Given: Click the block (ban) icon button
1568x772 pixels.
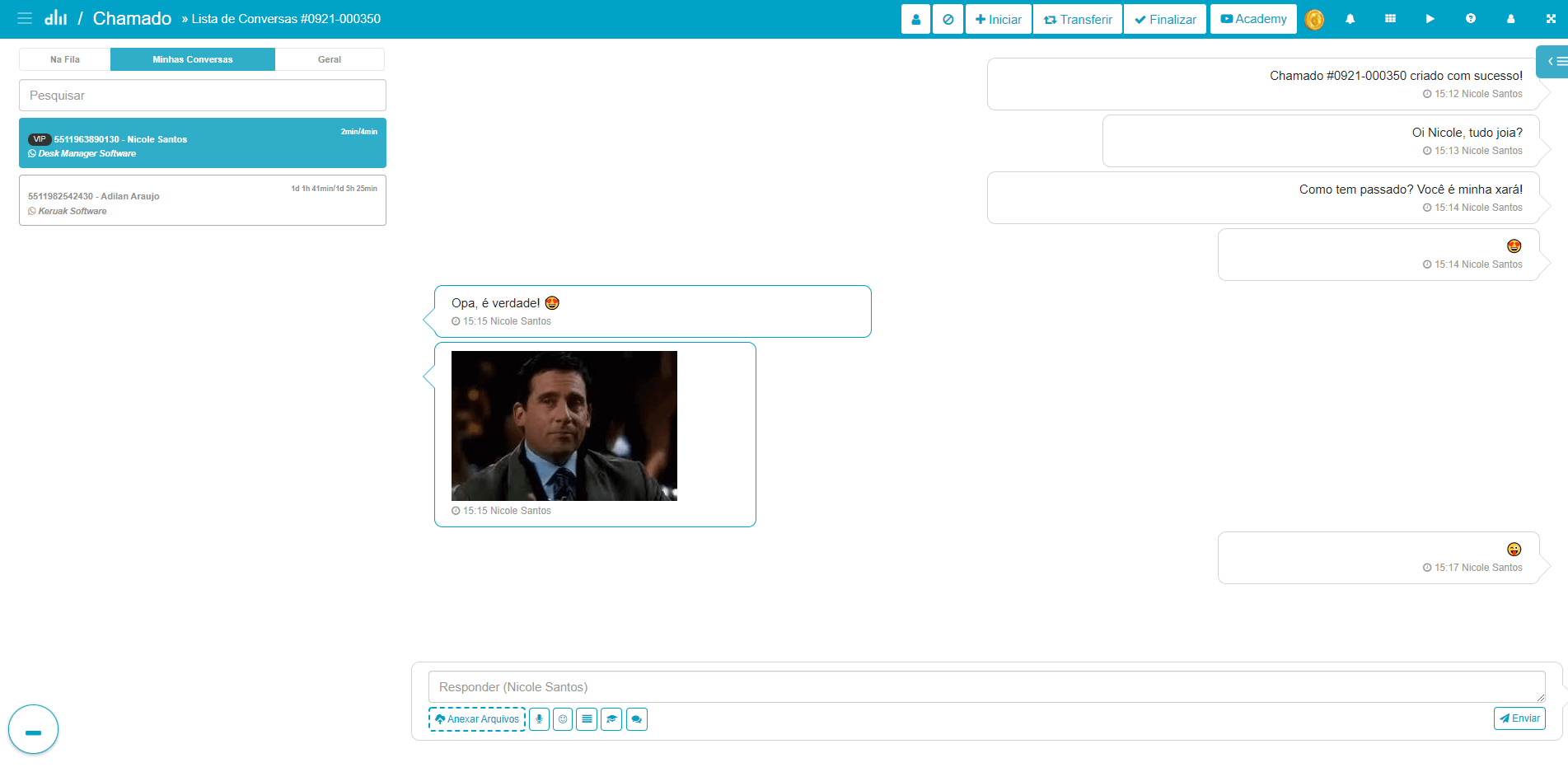Looking at the screenshot, I should point(948,19).
